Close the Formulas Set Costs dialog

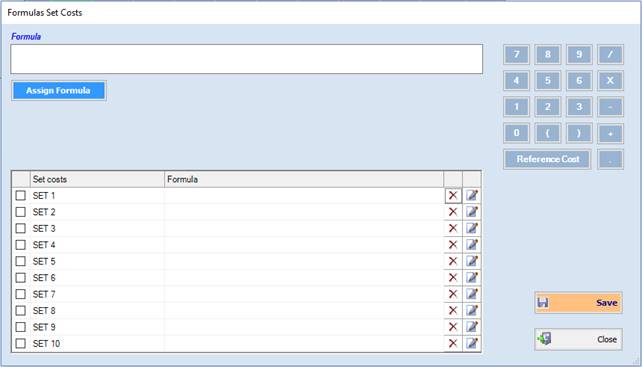[578, 339]
